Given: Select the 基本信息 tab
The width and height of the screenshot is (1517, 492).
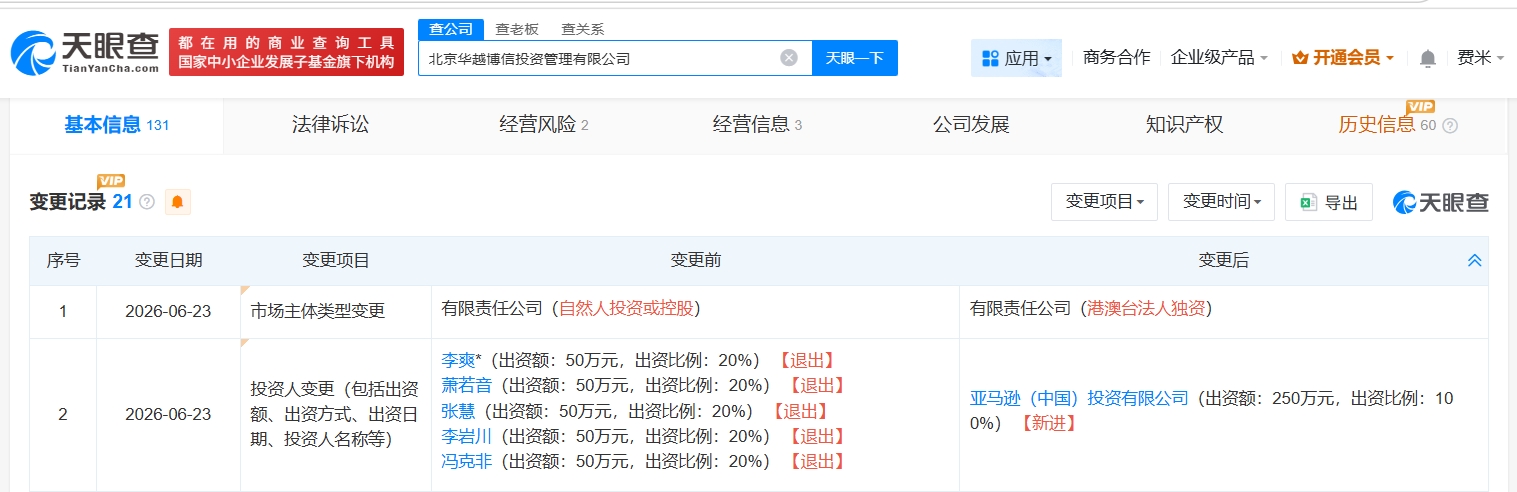Looking at the screenshot, I should (117, 125).
